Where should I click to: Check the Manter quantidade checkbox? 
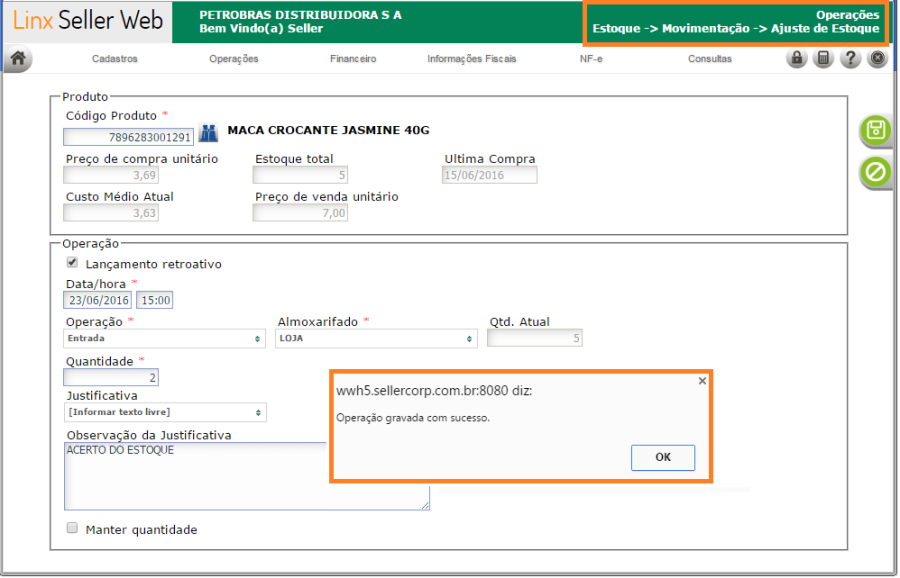72,528
